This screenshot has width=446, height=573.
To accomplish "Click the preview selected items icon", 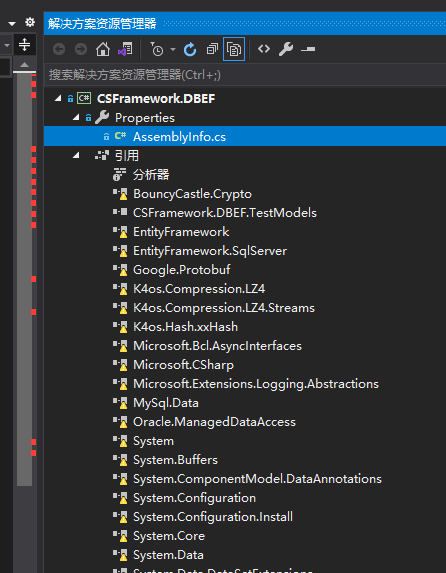I will click(x=308, y=49).
